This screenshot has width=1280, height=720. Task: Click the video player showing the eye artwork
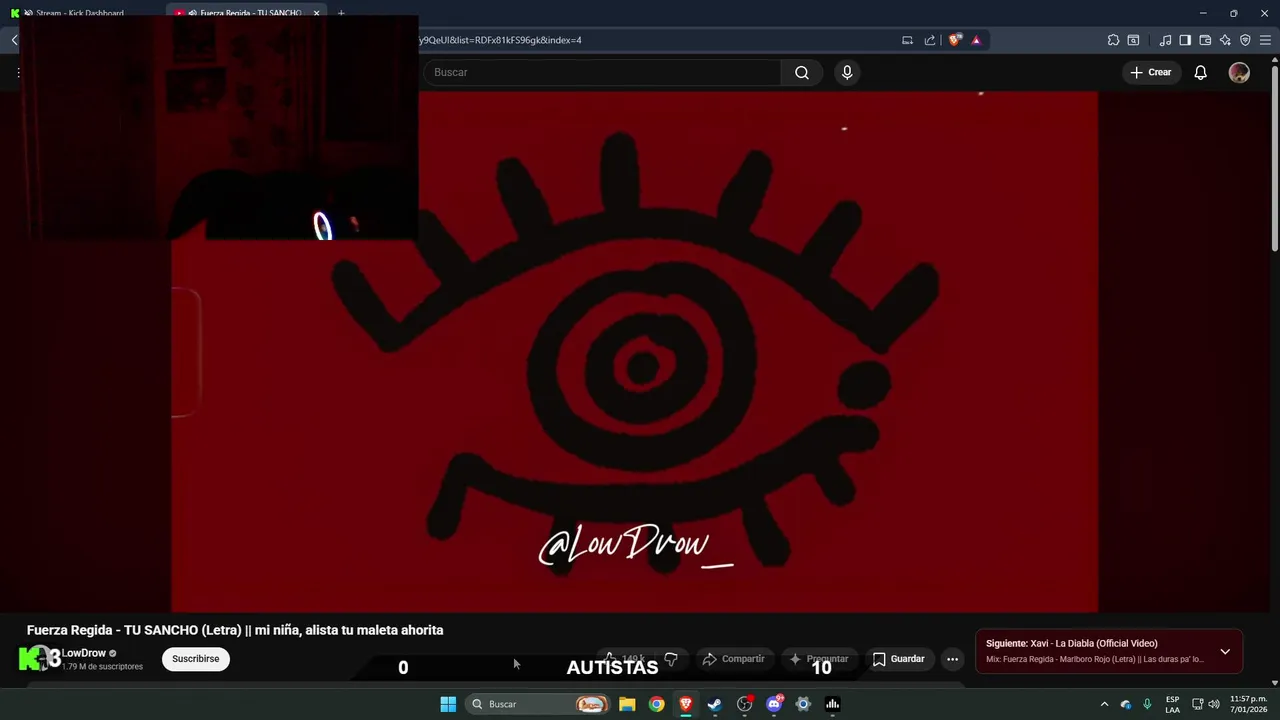(635, 350)
